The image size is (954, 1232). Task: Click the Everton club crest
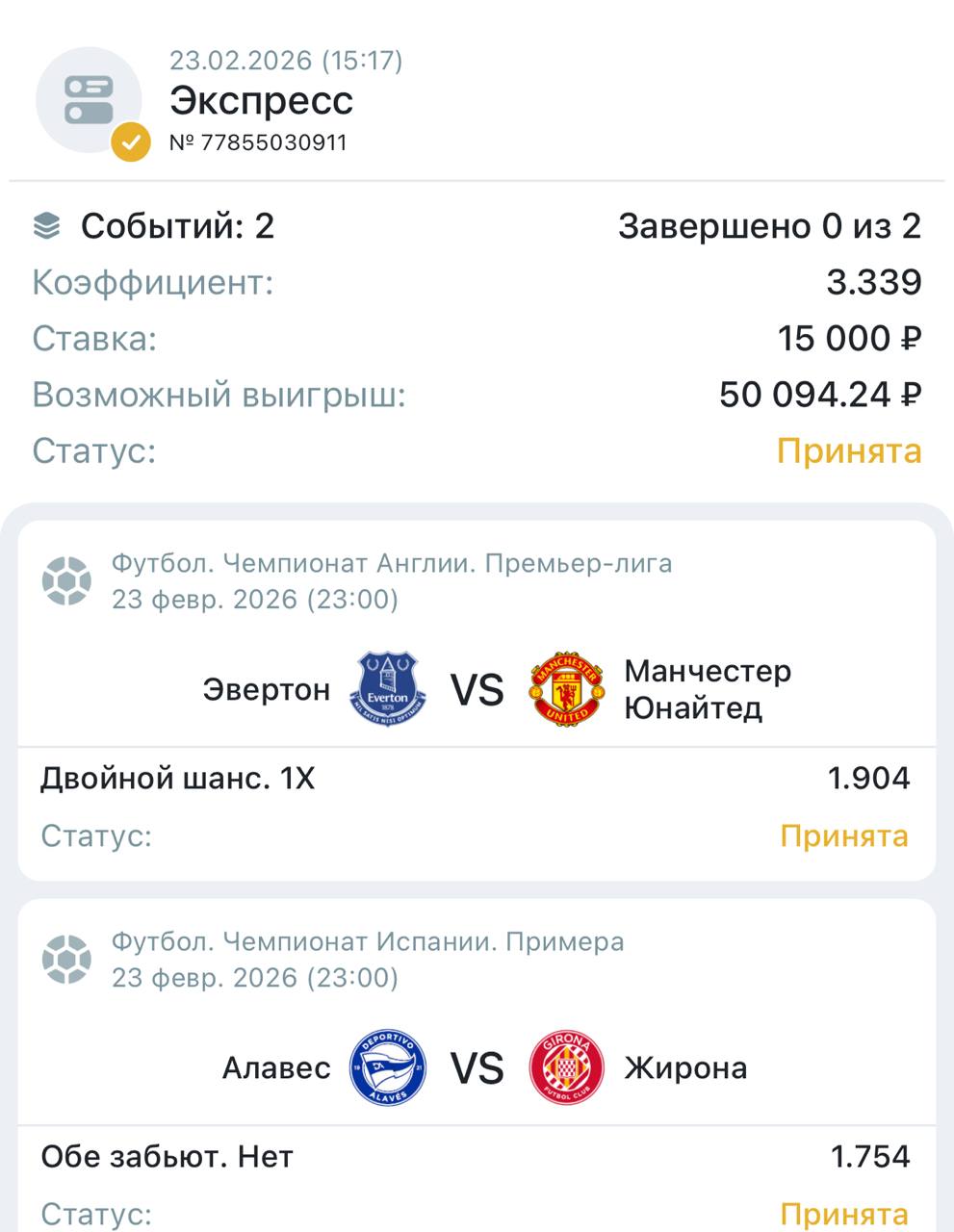click(x=389, y=689)
